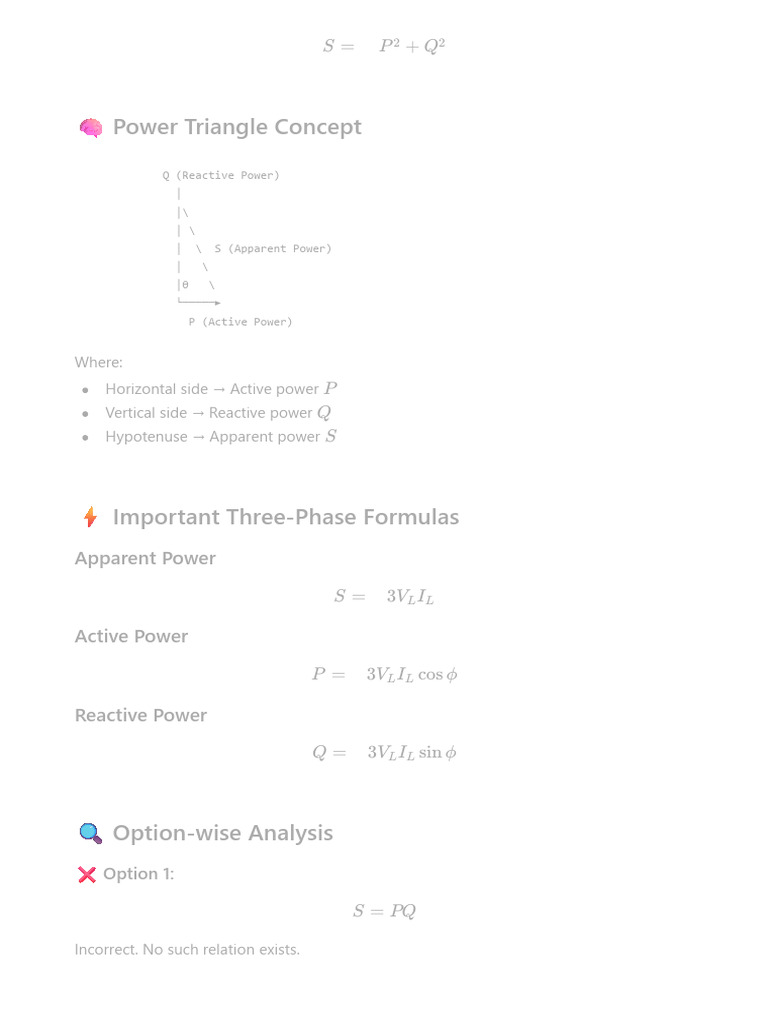768x1024 pixels.
Task: Select the Power Triangle Concept heading
Action: [x=237, y=127]
